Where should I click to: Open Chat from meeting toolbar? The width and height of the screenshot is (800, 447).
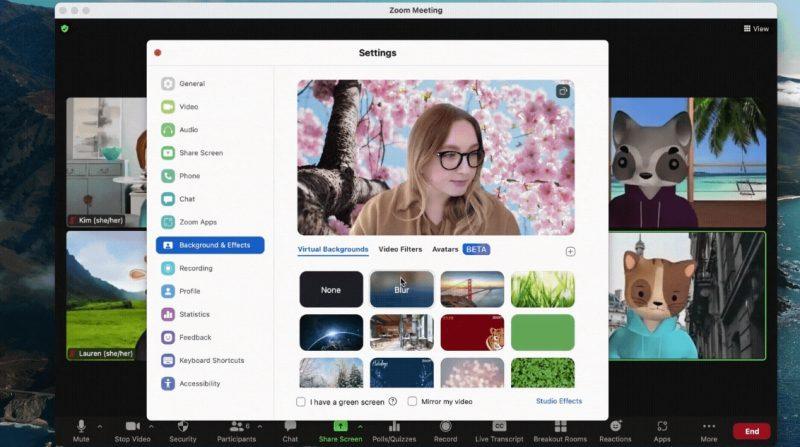(x=290, y=431)
